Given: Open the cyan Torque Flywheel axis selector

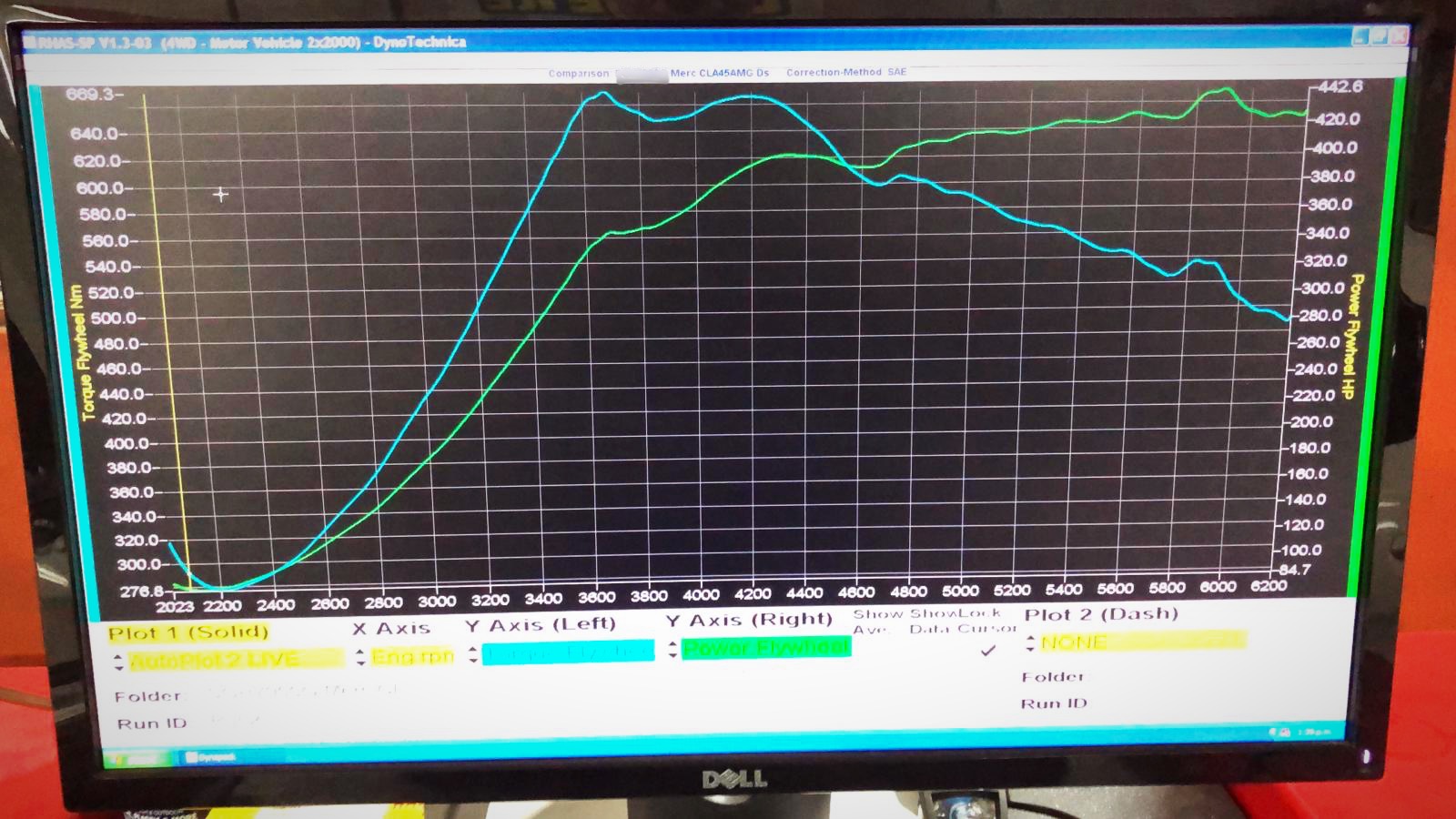Looking at the screenshot, I should [x=568, y=652].
